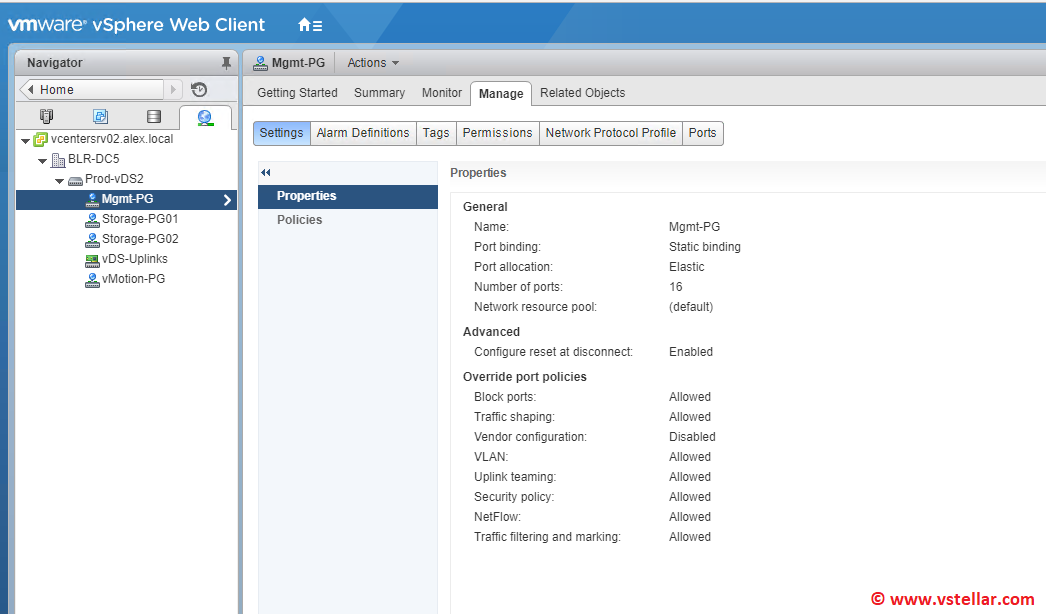Switch to Storage view icon
Image resolution: width=1046 pixels, height=614 pixels.
[153, 117]
